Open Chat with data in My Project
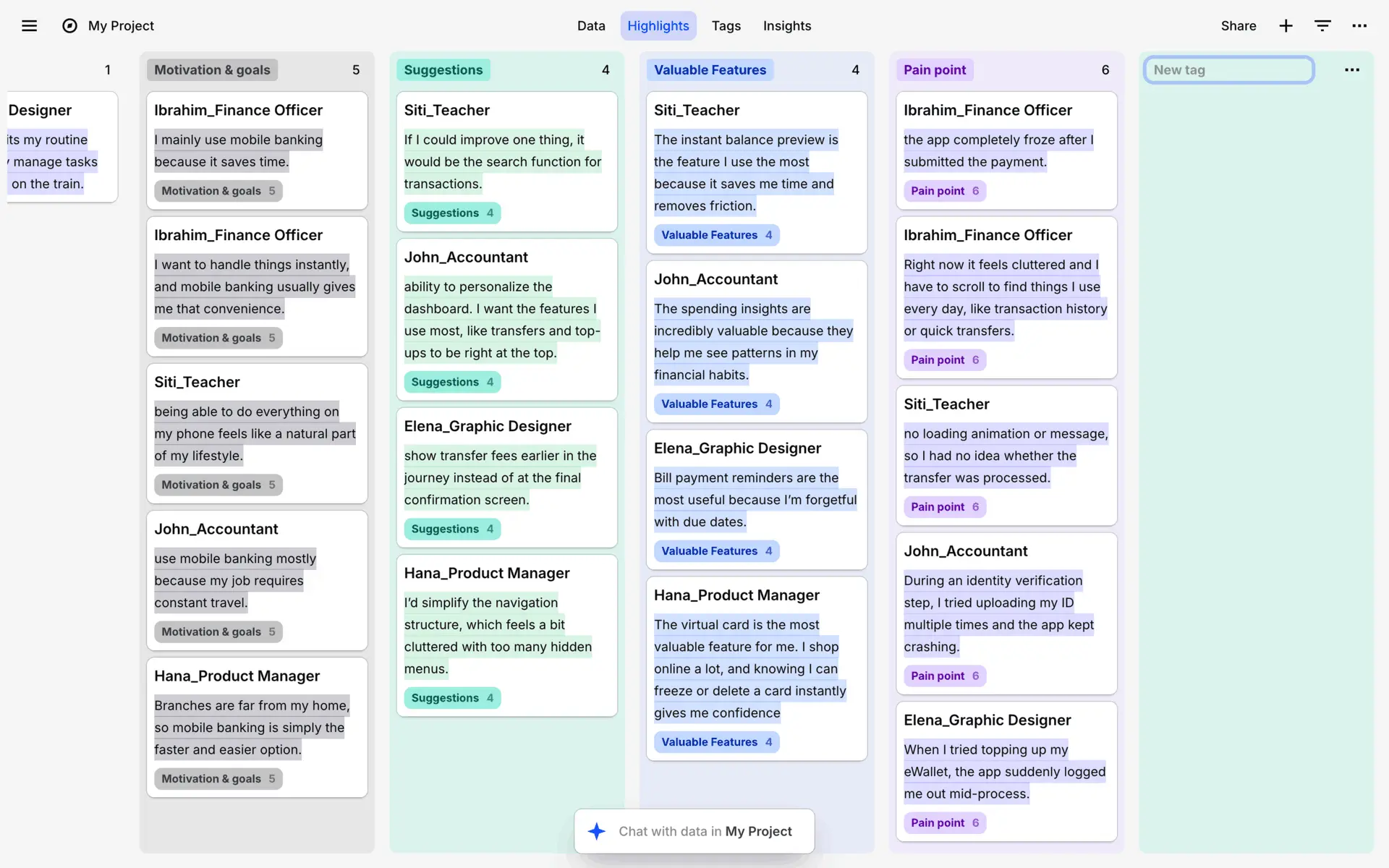 (x=705, y=831)
